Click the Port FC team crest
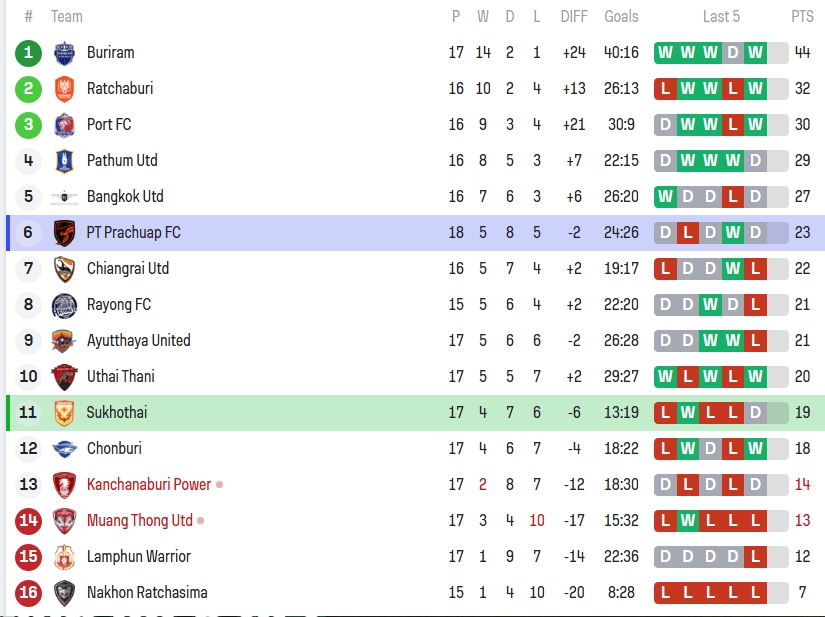Screen dimensions: 825x617 64,125
